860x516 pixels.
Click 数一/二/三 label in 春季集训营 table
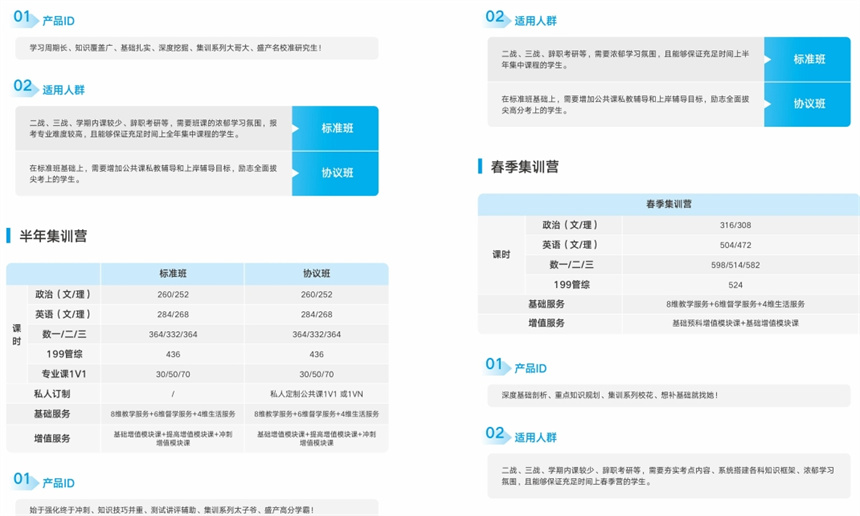pyautogui.click(x=572, y=264)
